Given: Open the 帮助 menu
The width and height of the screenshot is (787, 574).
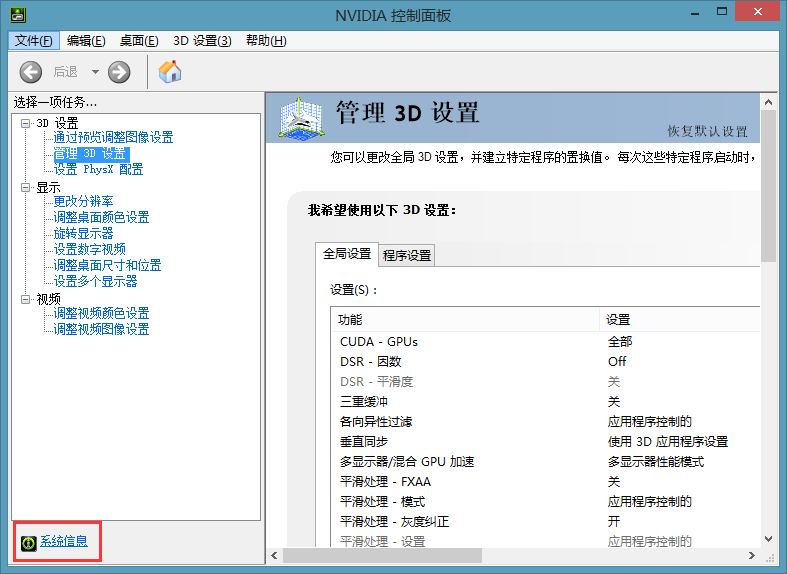Looking at the screenshot, I should pyautogui.click(x=265, y=41).
